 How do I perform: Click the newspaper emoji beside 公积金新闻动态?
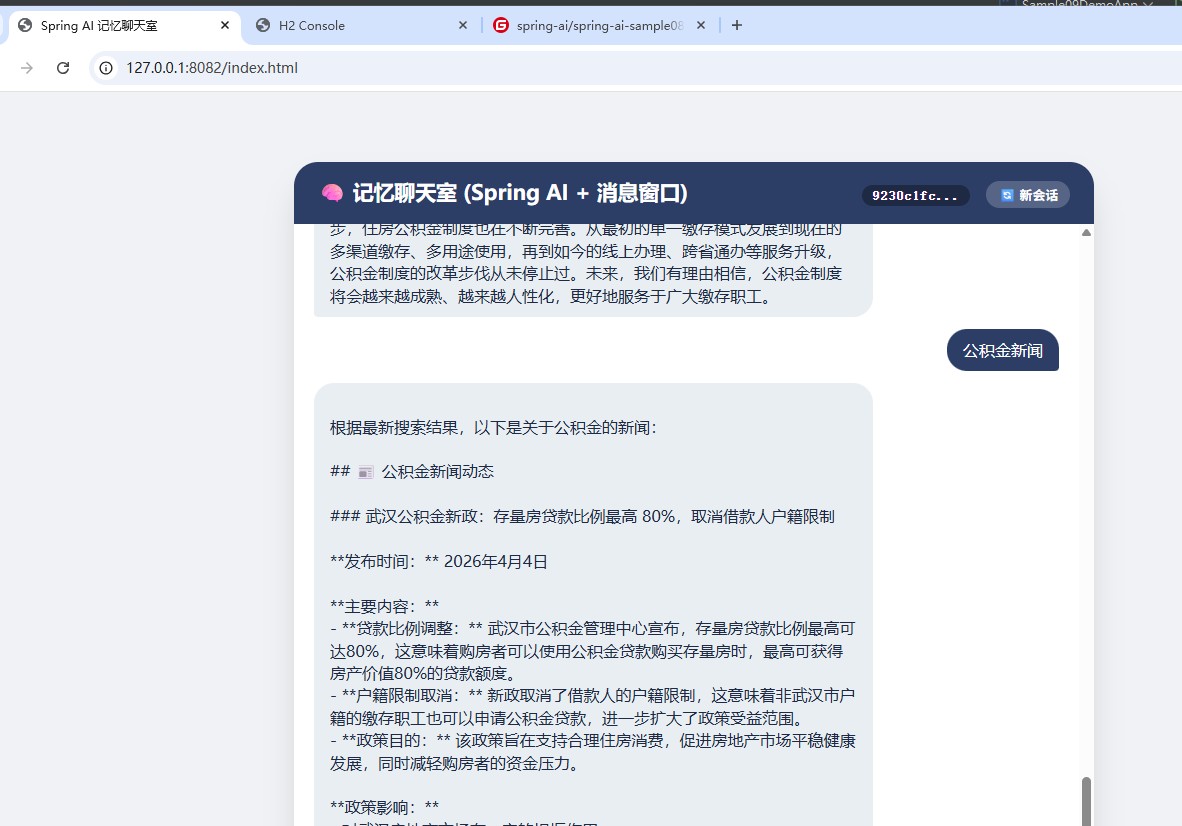365,472
